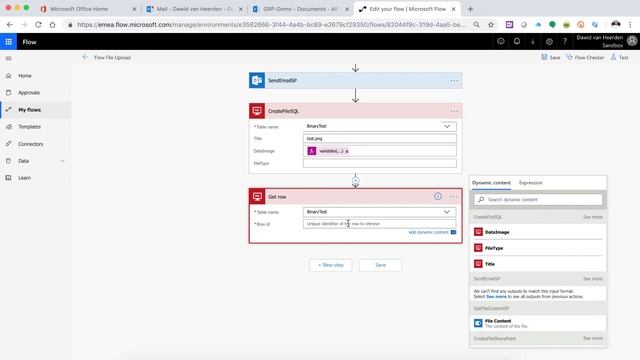Open the app launcher waffle icon
This screenshot has height=360, width=640.
point(9,42)
